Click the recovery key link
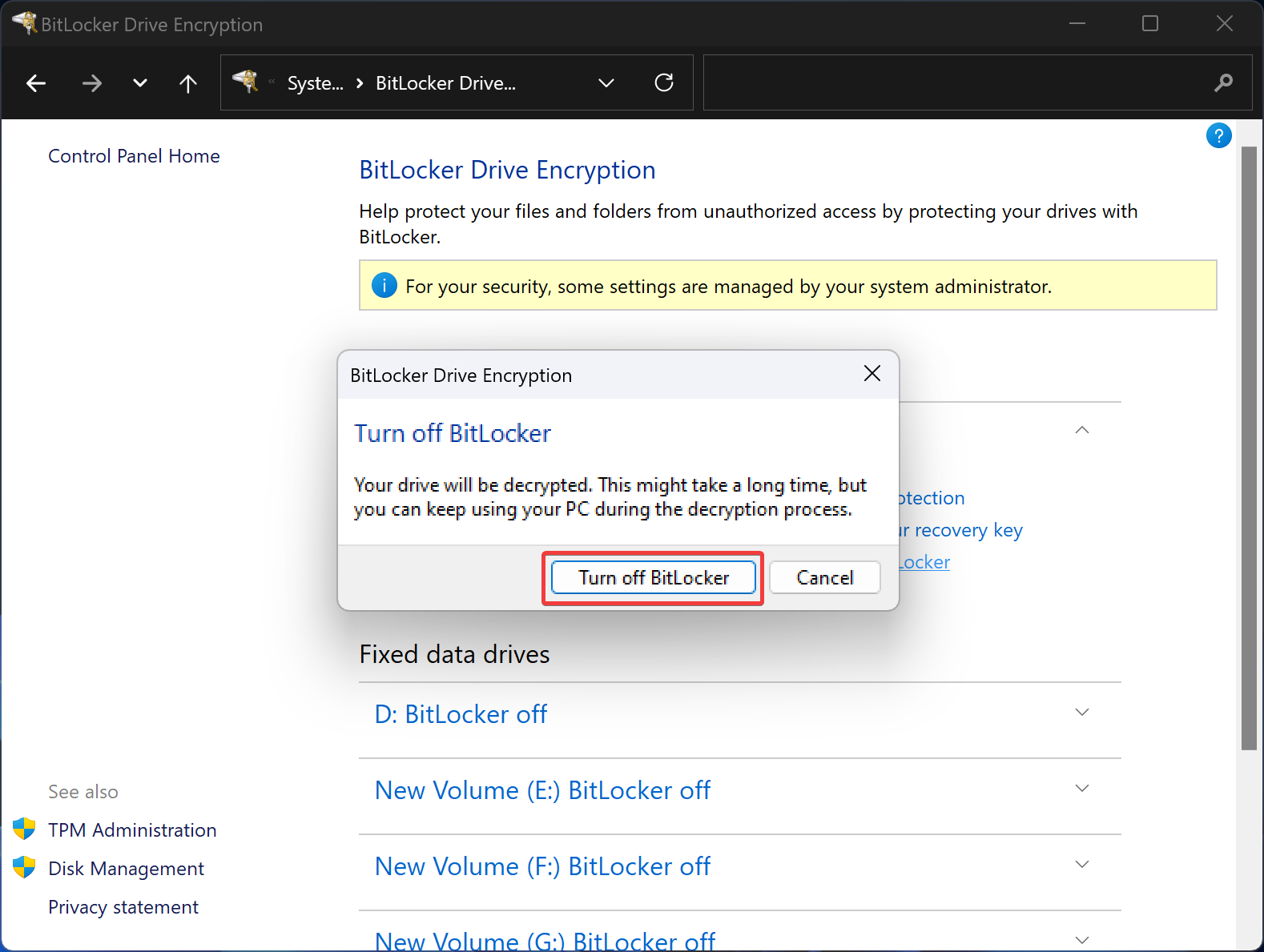Image resolution: width=1264 pixels, height=952 pixels. pos(961,530)
